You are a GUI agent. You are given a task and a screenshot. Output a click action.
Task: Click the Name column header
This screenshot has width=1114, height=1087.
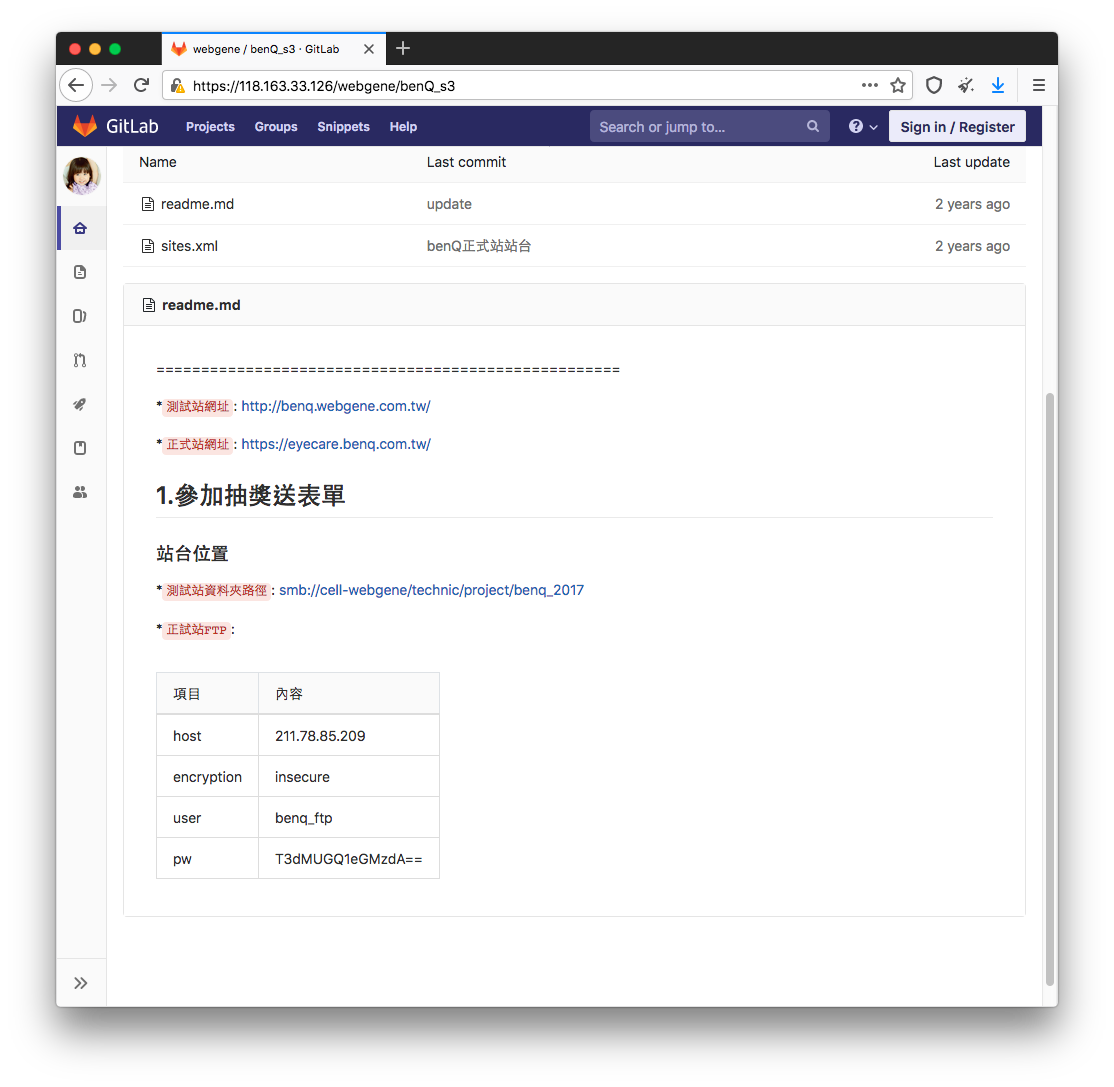coord(158,162)
